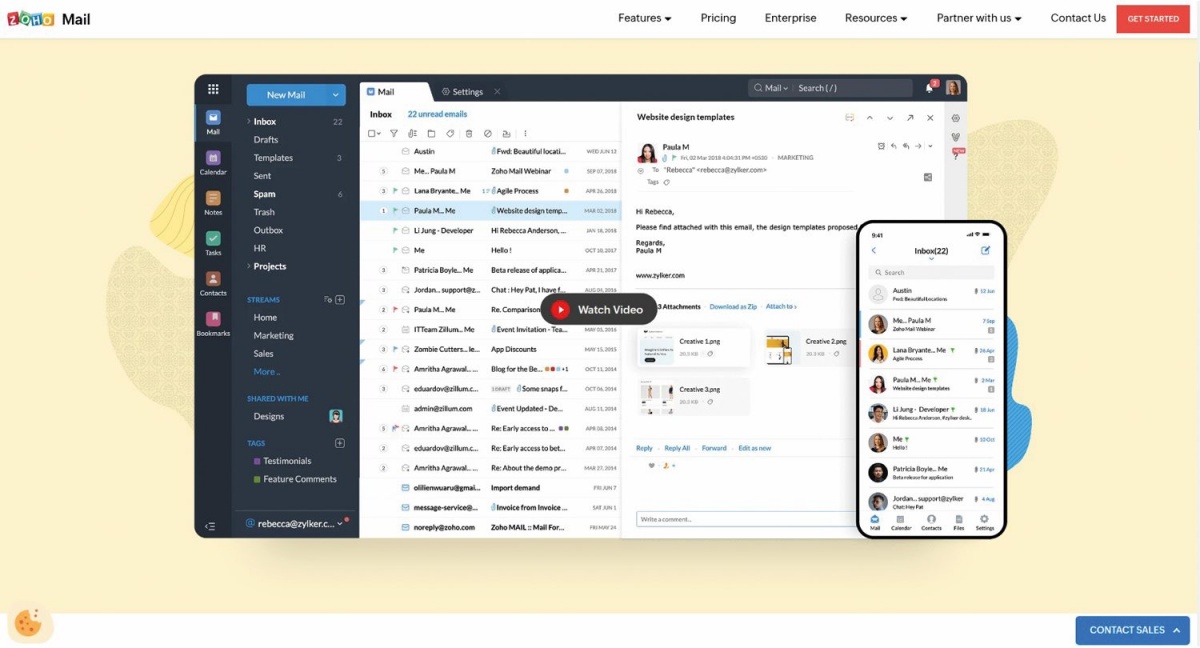Open the Pricing page
Viewport: 1200px width, 648px height.
click(718, 18)
